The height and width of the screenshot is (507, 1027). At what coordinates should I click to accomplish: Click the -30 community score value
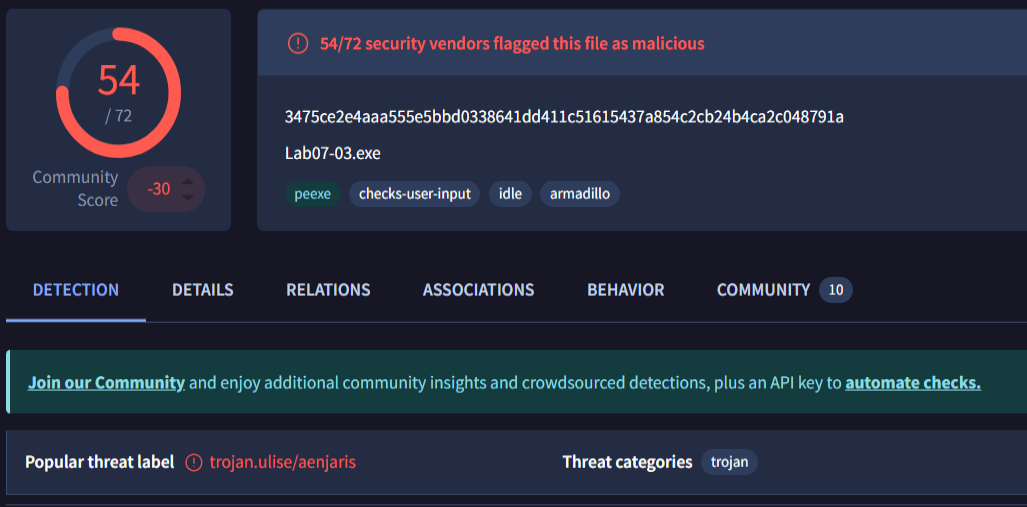pos(159,189)
